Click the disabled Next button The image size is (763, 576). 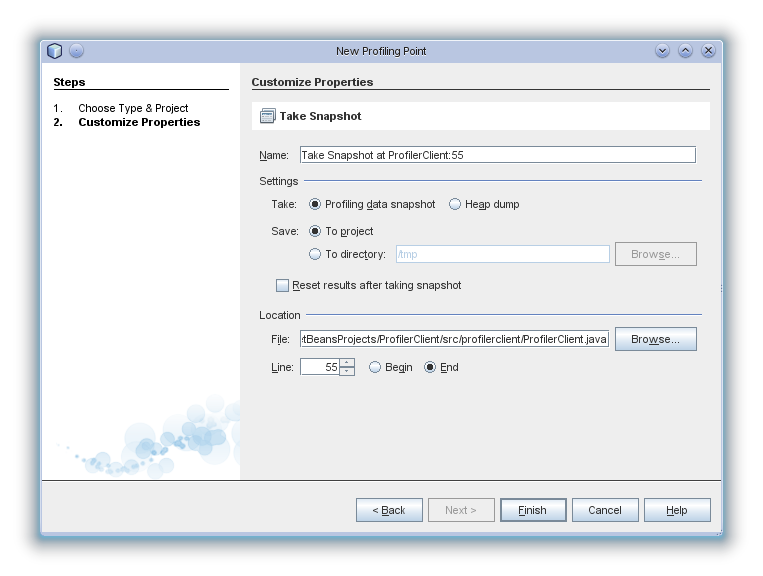(461, 510)
